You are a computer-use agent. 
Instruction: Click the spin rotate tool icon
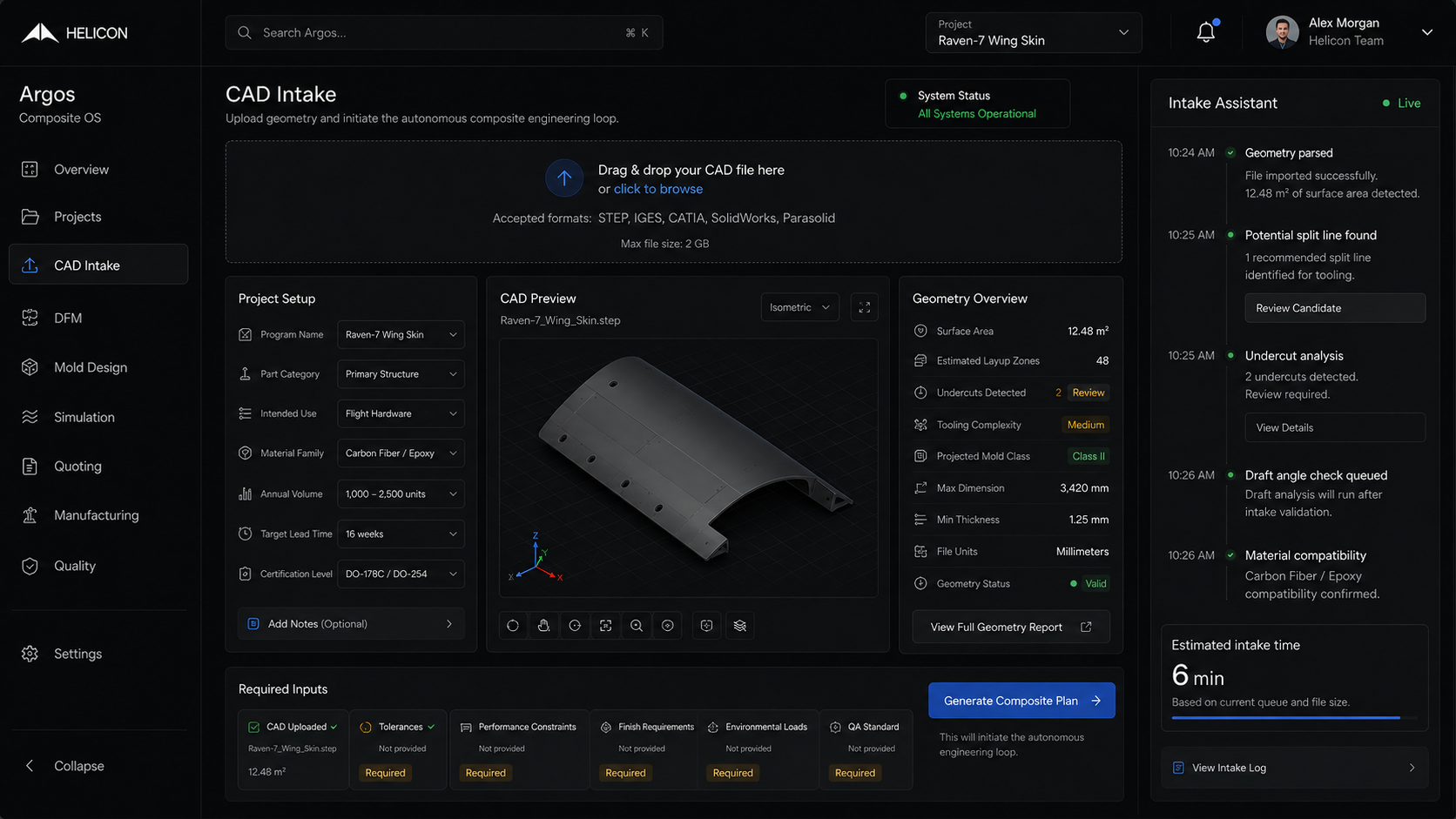[575, 626]
